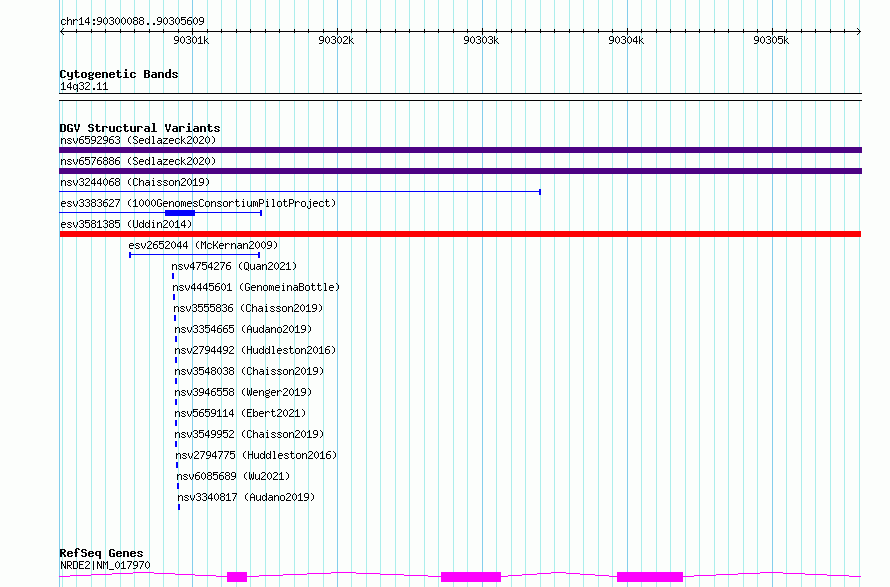Click the thick blue block of esv3383627
The width and height of the screenshot is (890, 587).
pyautogui.click(x=180, y=213)
